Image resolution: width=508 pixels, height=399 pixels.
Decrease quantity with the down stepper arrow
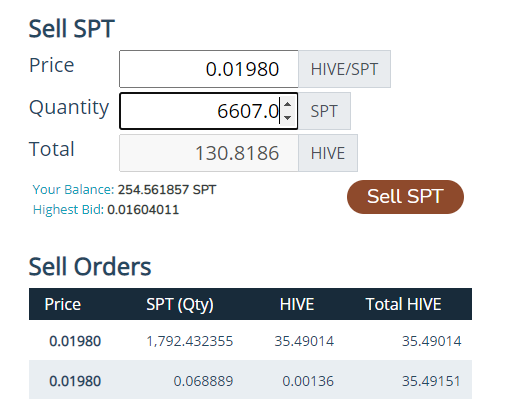[x=287, y=117]
